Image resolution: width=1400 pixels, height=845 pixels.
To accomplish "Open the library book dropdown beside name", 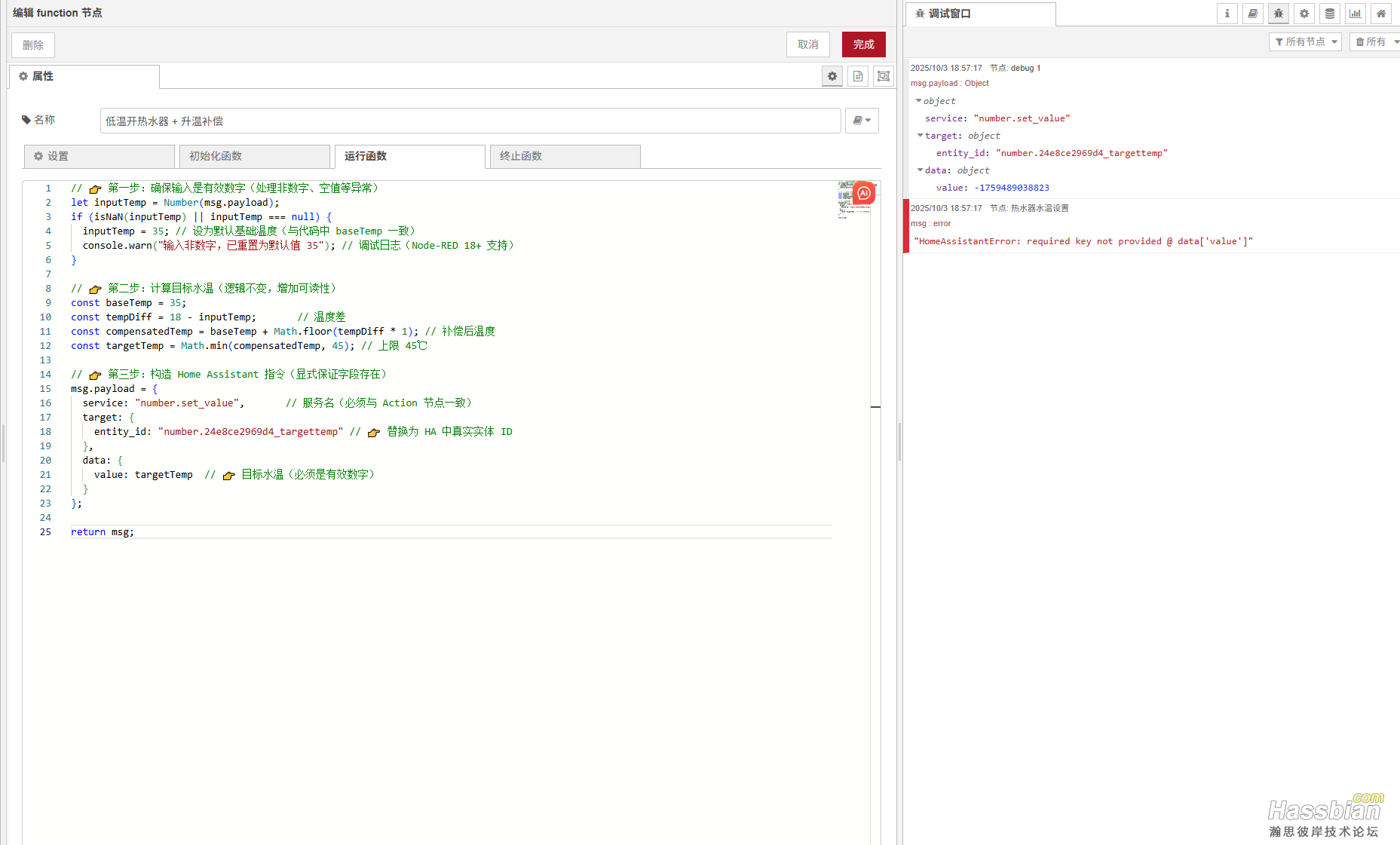I will (x=861, y=121).
